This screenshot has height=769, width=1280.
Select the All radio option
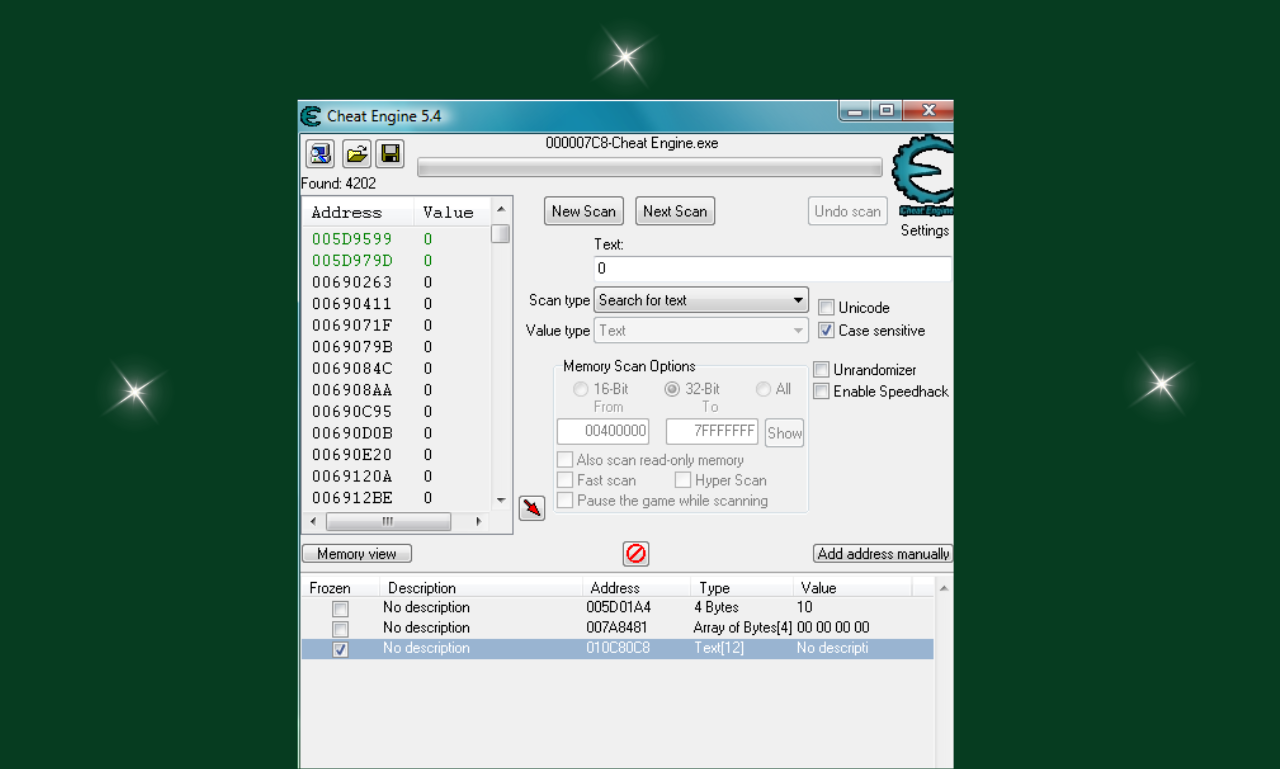pyautogui.click(x=763, y=389)
